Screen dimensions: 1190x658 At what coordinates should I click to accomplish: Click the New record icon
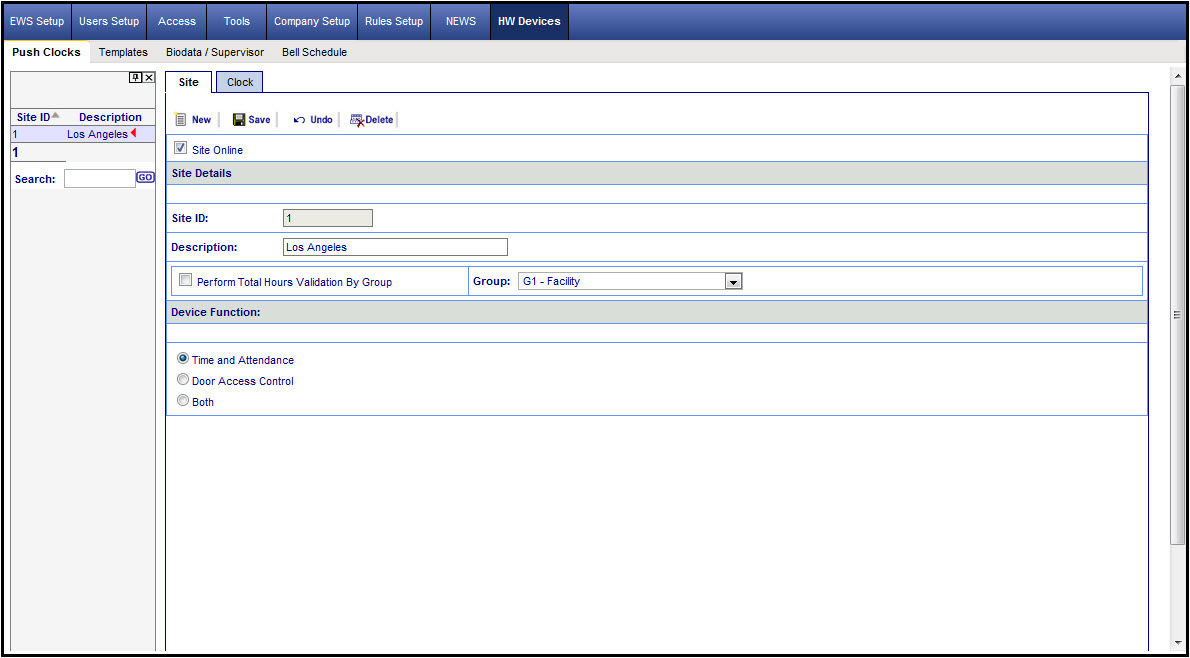pyautogui.click(x=181, y=120)
